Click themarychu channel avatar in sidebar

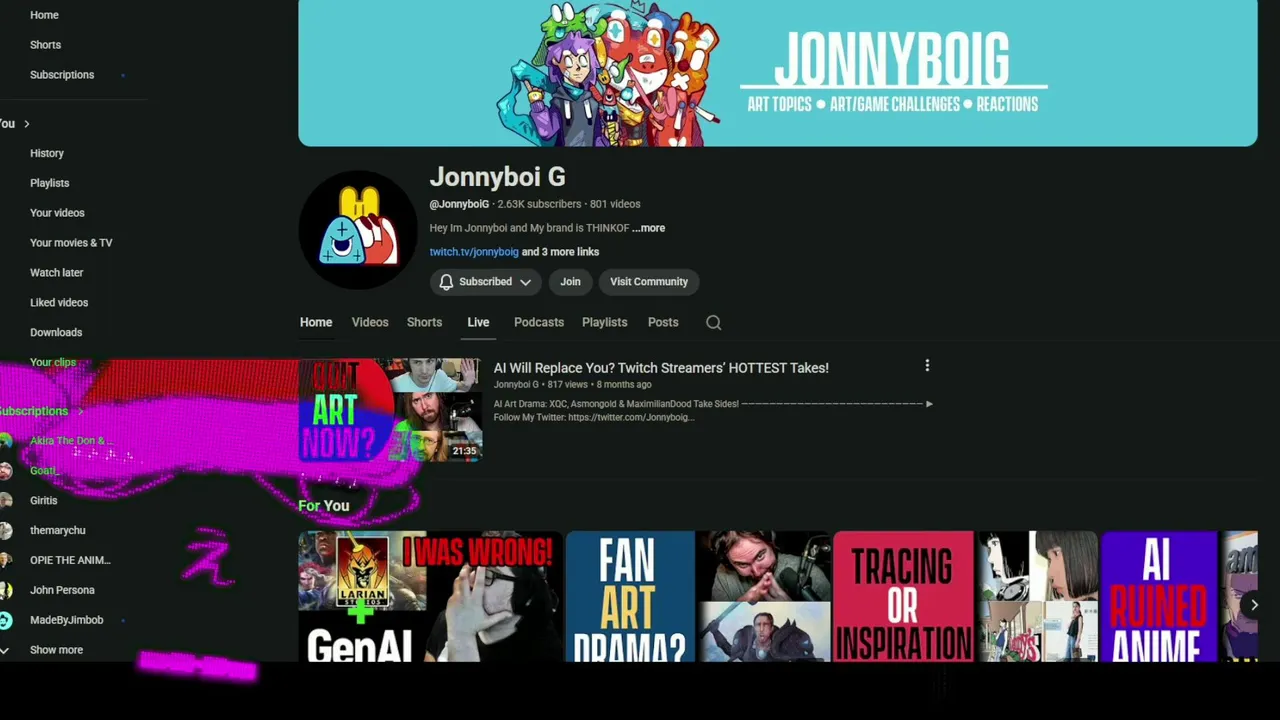[x=6, y=530]
